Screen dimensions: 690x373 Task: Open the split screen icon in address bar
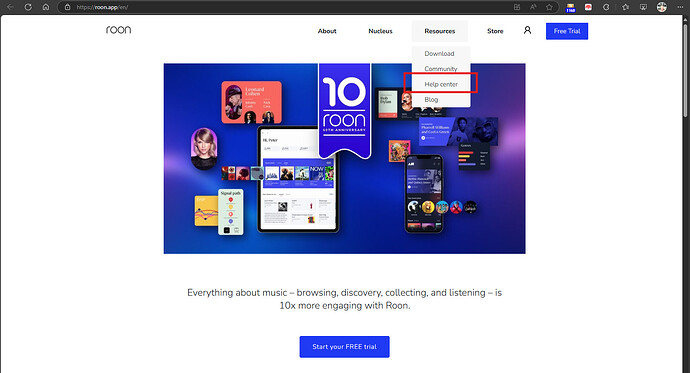(x=517, y=7)
